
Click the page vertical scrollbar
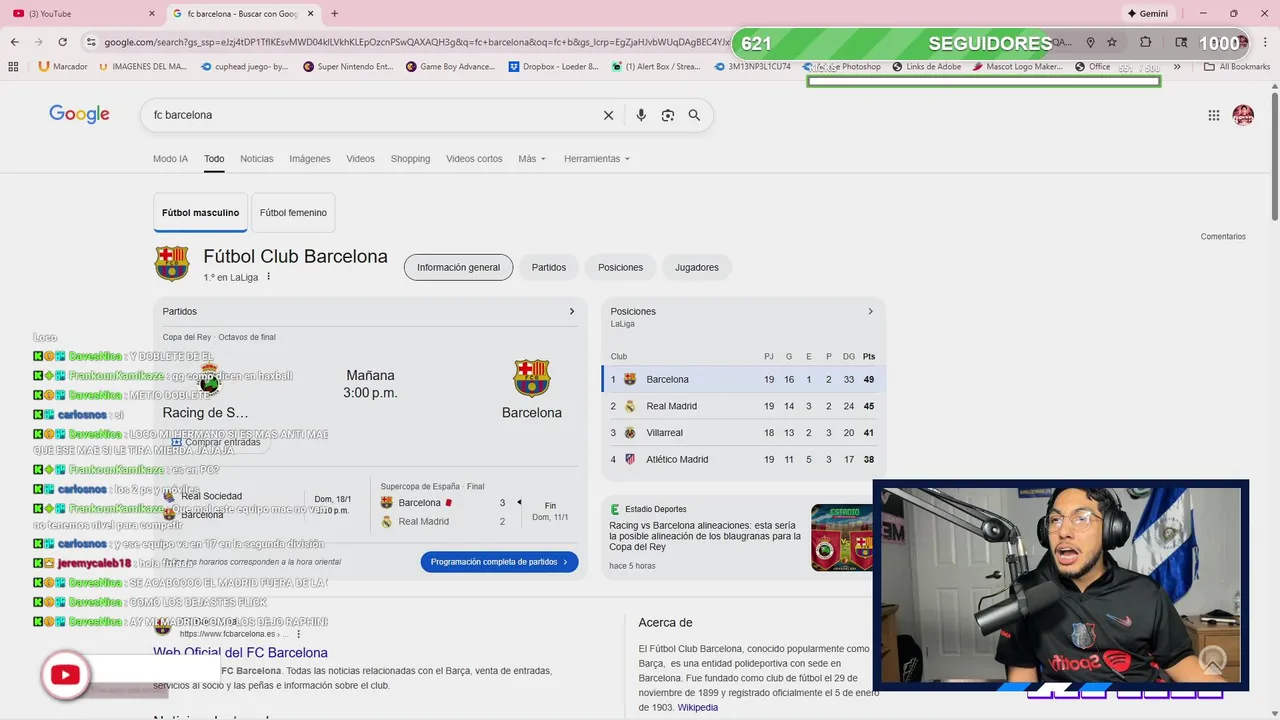tap(1274, 155)
